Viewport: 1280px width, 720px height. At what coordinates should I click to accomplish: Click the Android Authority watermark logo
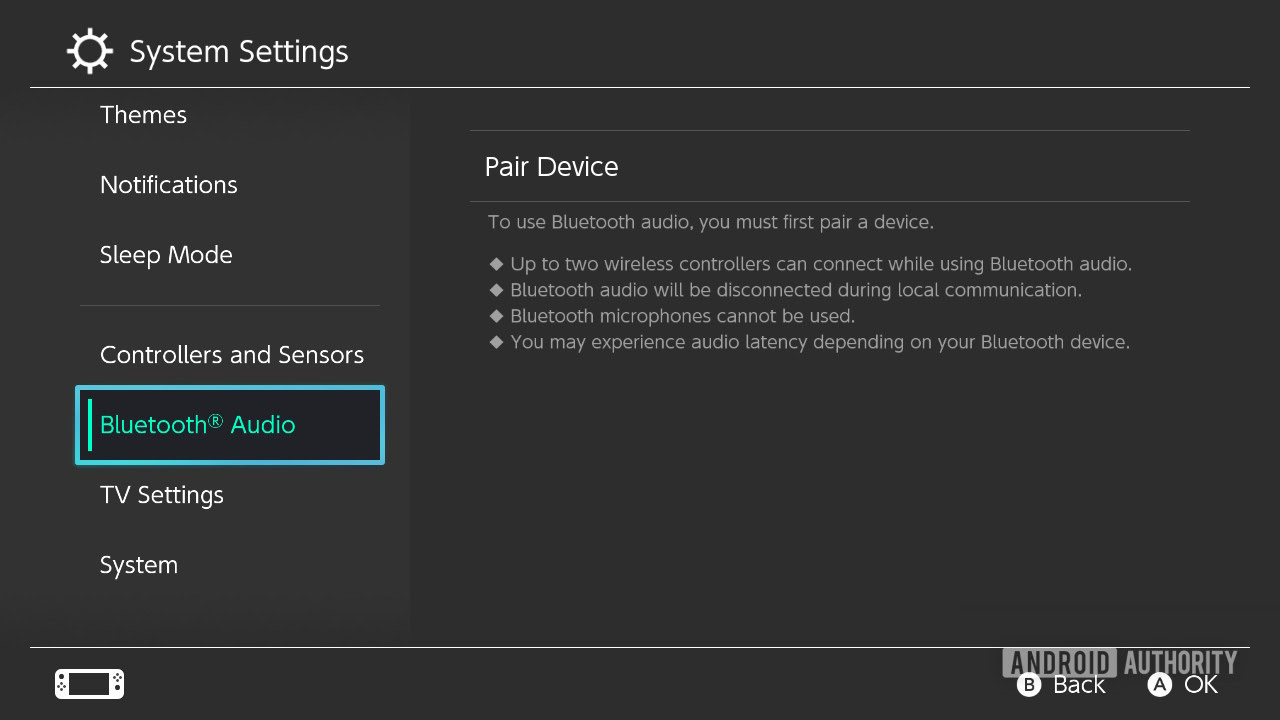pyautogui.click(x=1119, y=661)
